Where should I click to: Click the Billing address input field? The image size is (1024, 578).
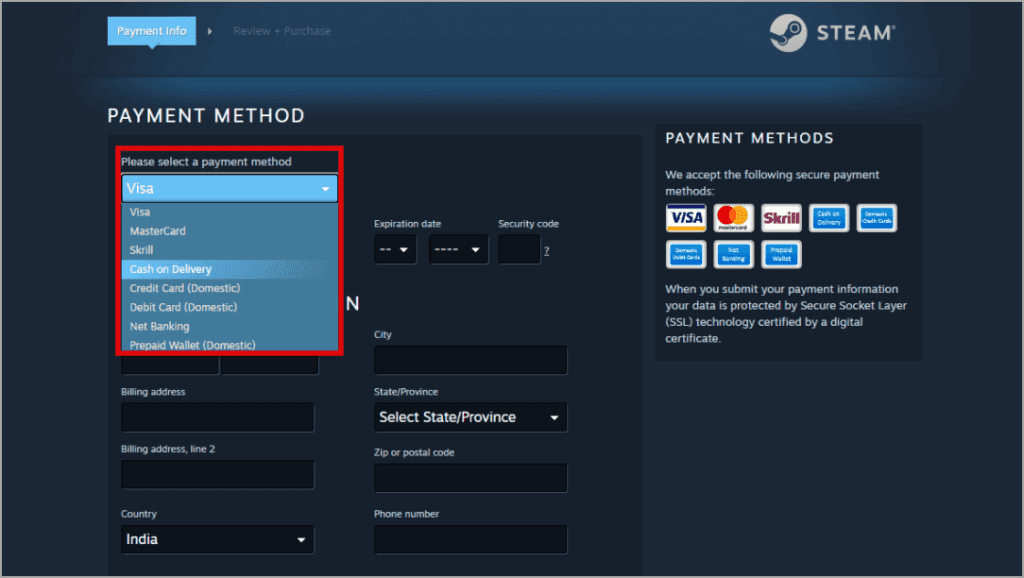pyautogui.click(x=217, y=417)
